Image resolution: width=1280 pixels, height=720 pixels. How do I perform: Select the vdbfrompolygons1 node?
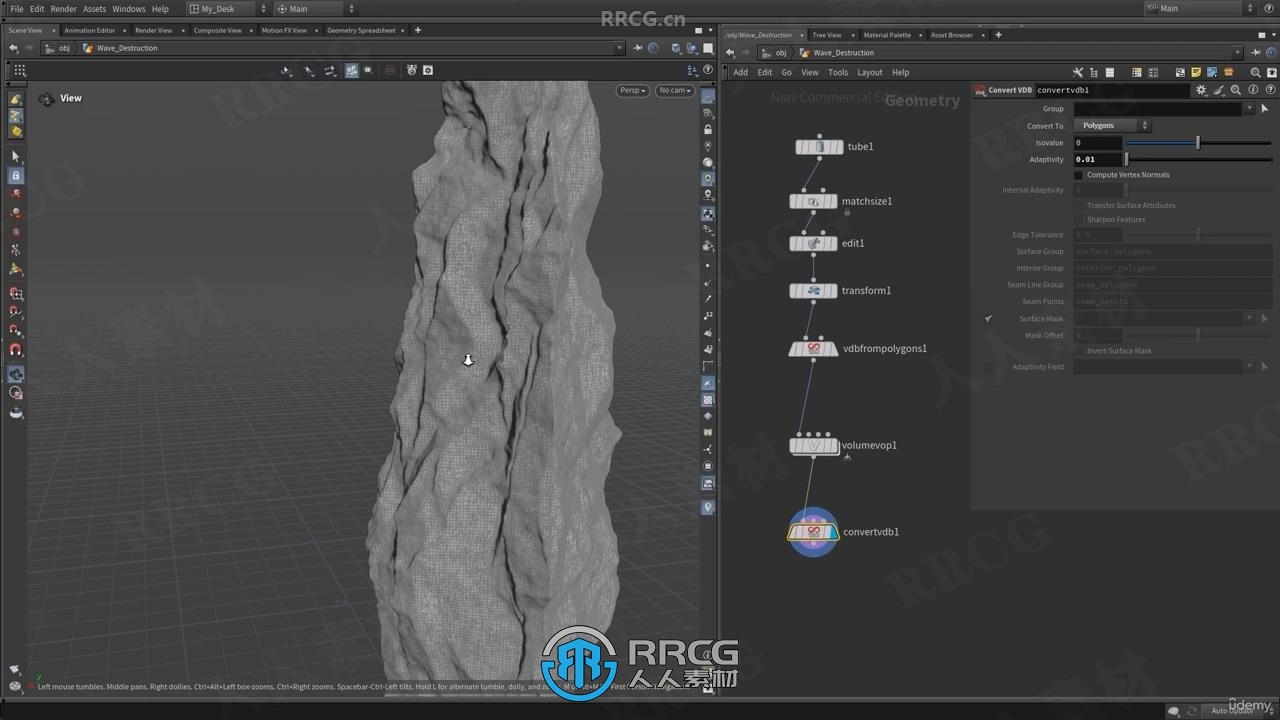(x=813, y=349)
